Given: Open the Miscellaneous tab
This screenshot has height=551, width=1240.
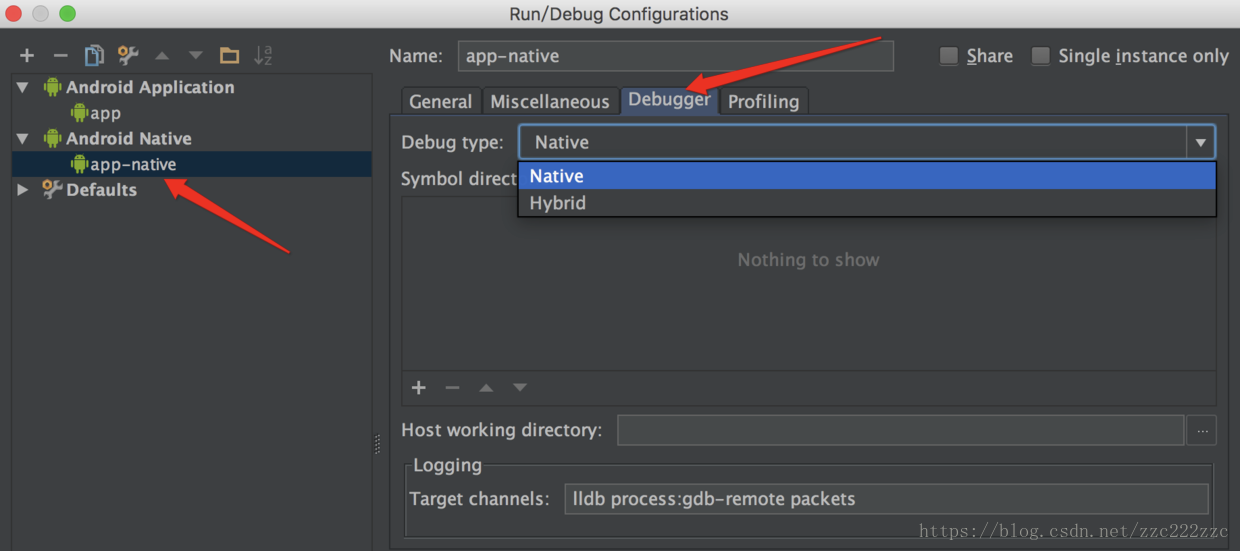Looking at the screenshot, I should 550,101.
